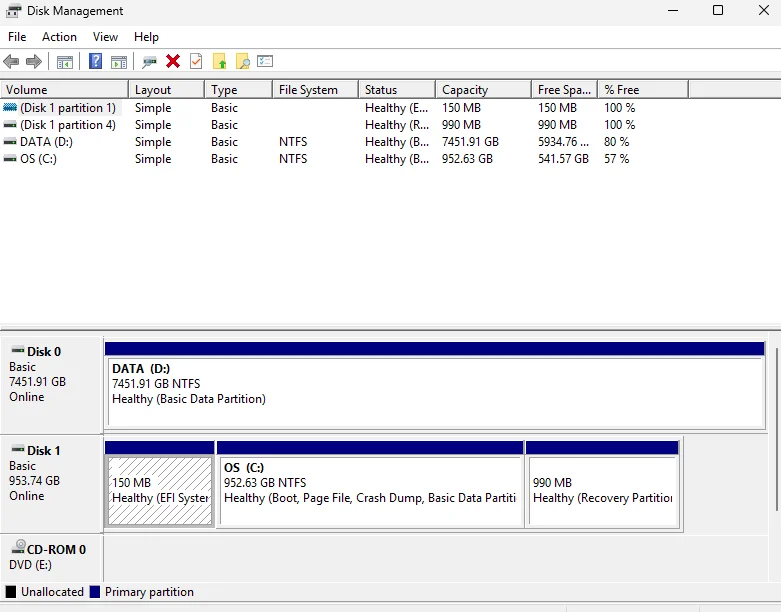Open the View menu

click(x=105, y=37)
